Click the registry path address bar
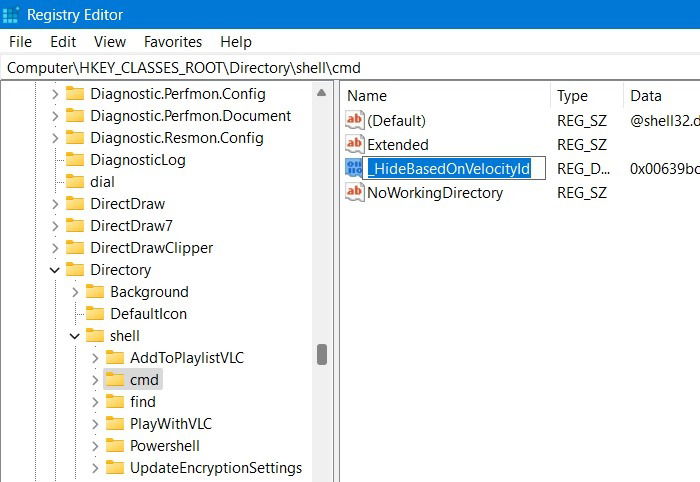 click(350, 68)
